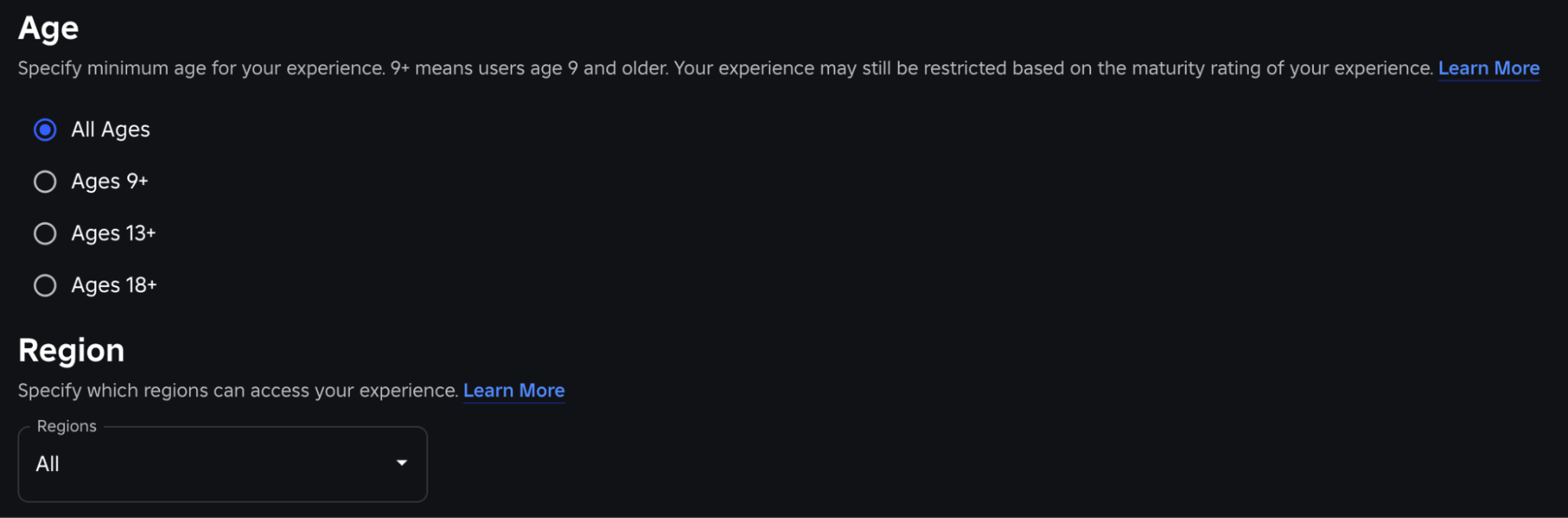1568x518 pixels.
Task: Open the Regions dropdown field
Action: [223, 464]
